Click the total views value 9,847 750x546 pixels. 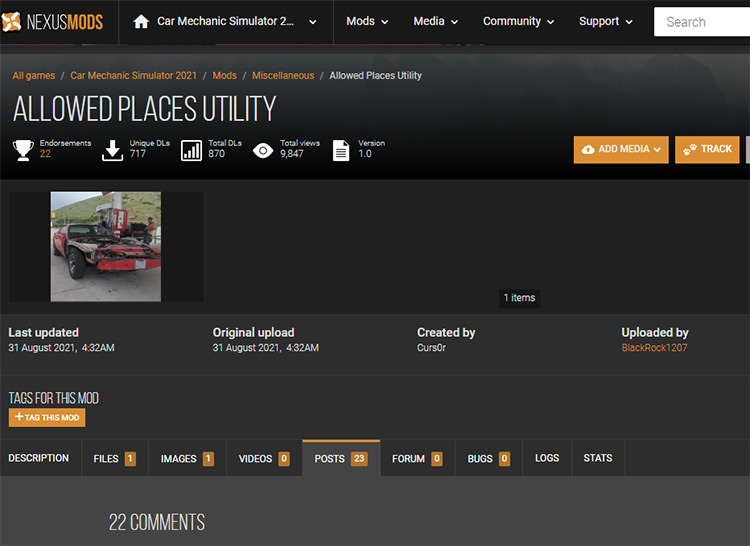[x=291, y=154]
